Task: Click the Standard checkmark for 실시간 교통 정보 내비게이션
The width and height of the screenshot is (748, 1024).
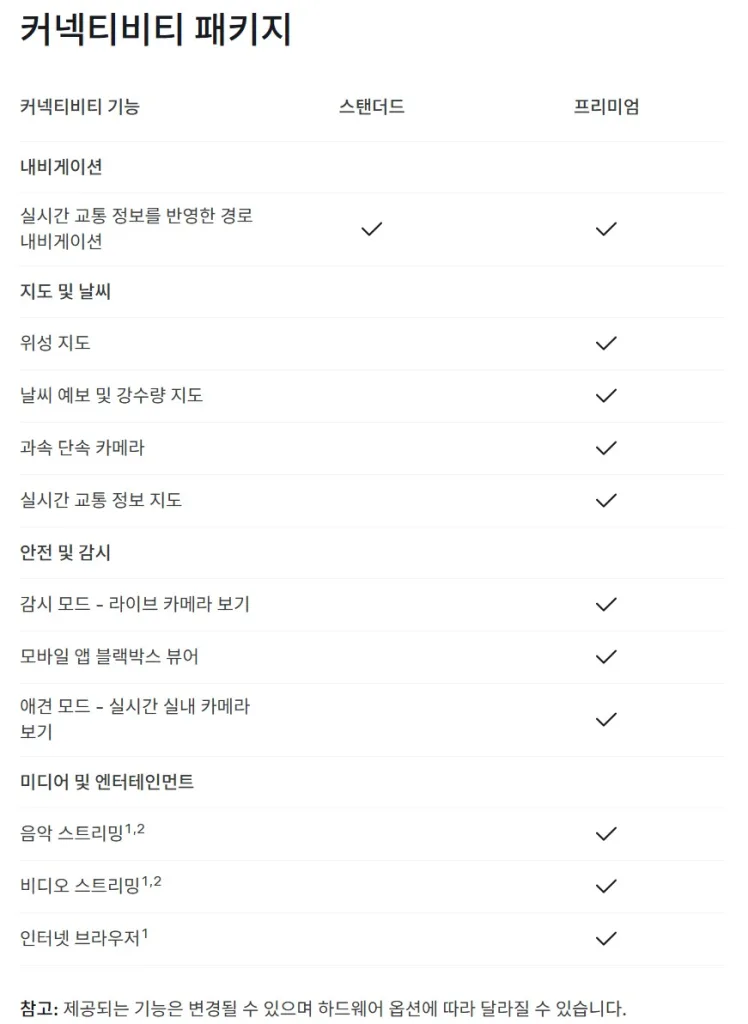Action: tap(372, 229)
